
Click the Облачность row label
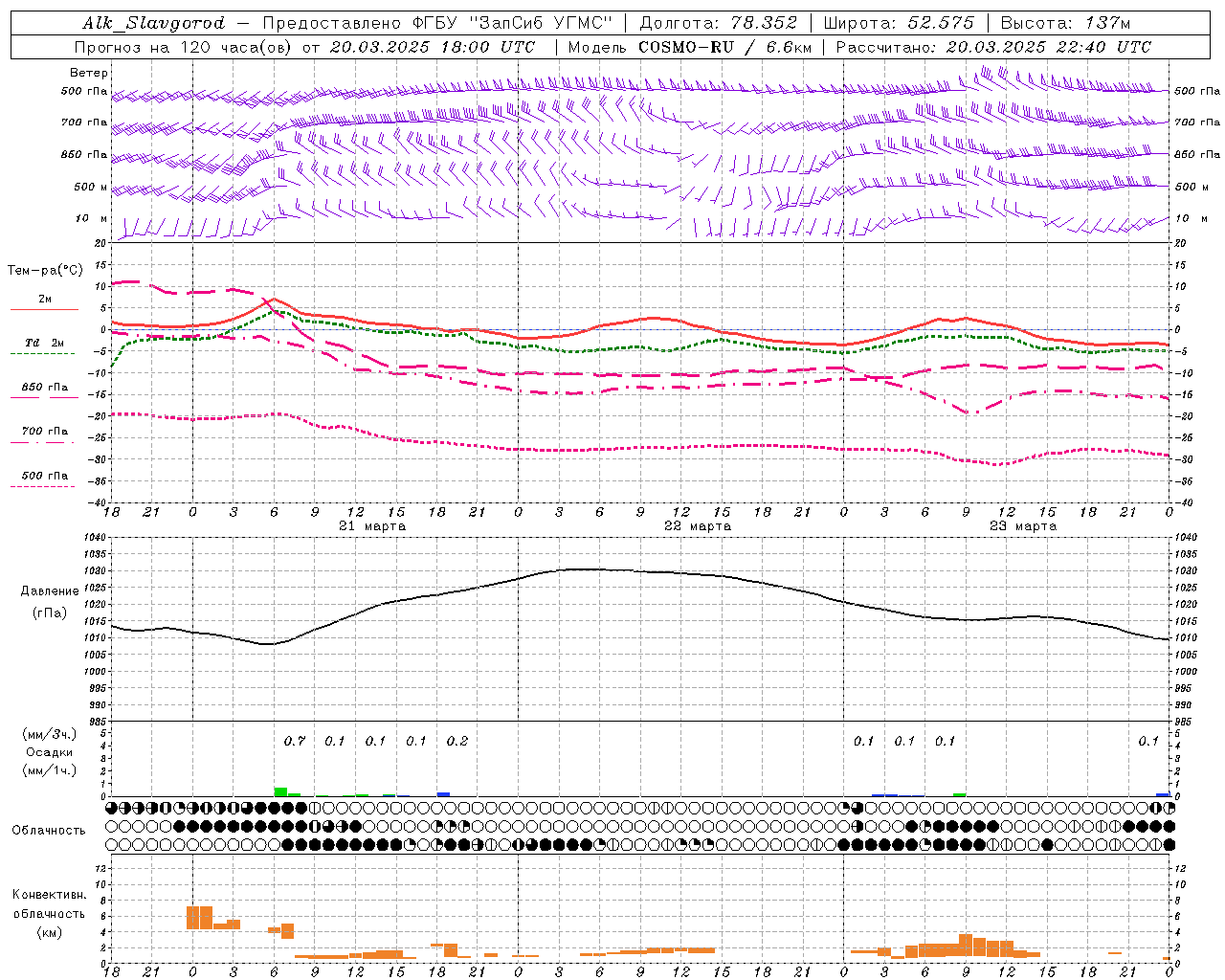click(x=49, y=830)
